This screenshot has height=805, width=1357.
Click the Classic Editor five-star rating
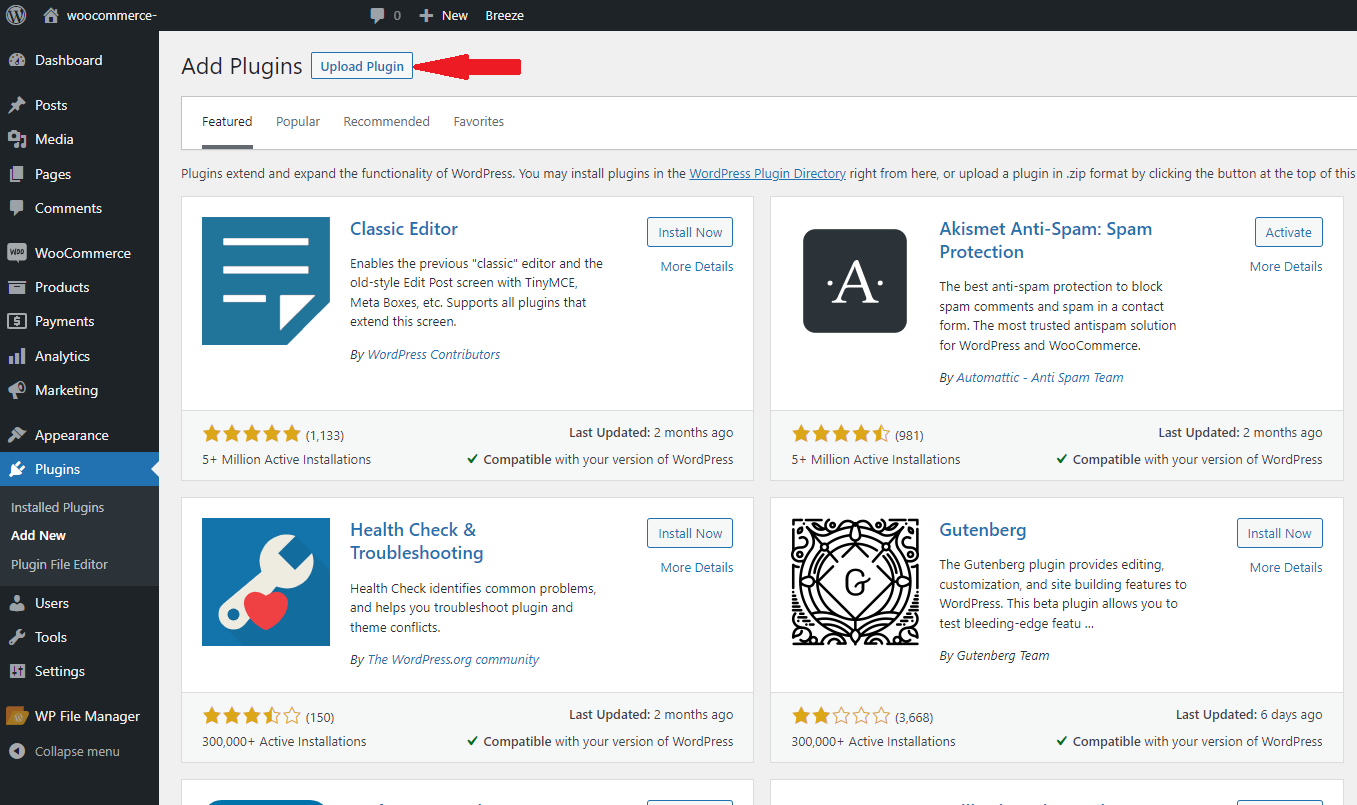(x=251, y=434)
